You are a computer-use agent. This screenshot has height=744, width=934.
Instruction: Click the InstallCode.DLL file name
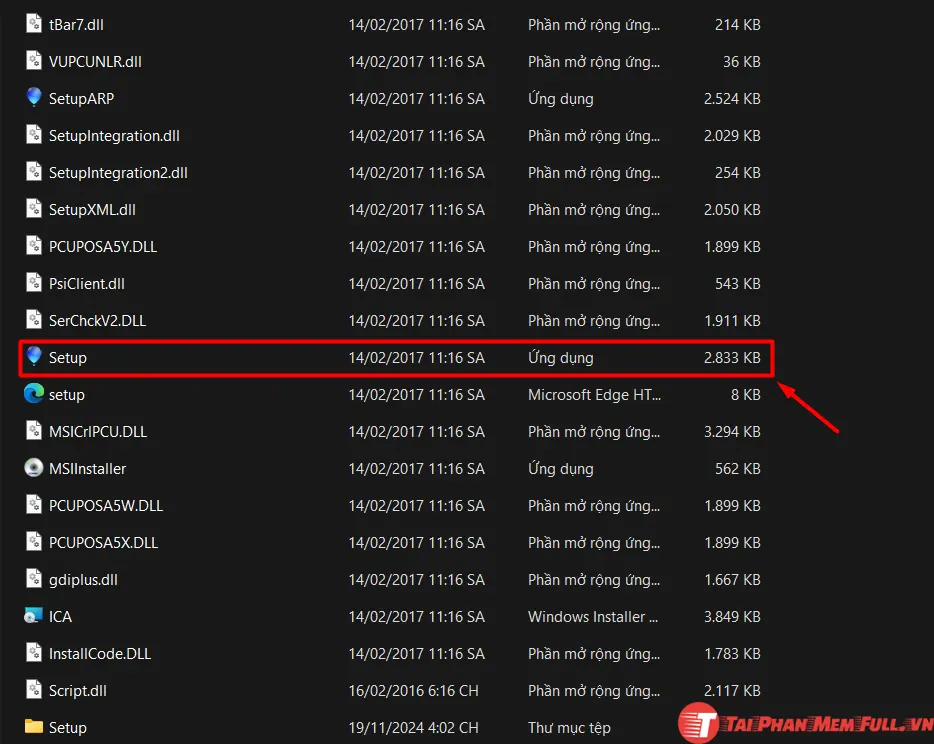point(100,653)
